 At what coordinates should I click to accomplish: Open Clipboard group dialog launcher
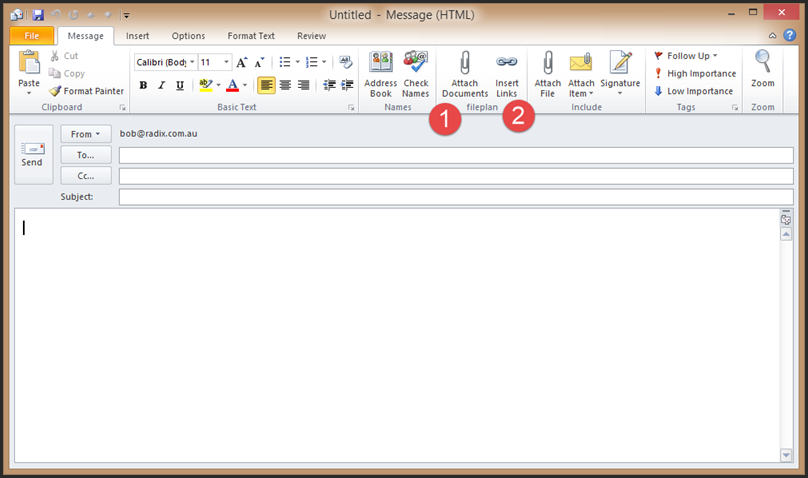tap(123, 108)
